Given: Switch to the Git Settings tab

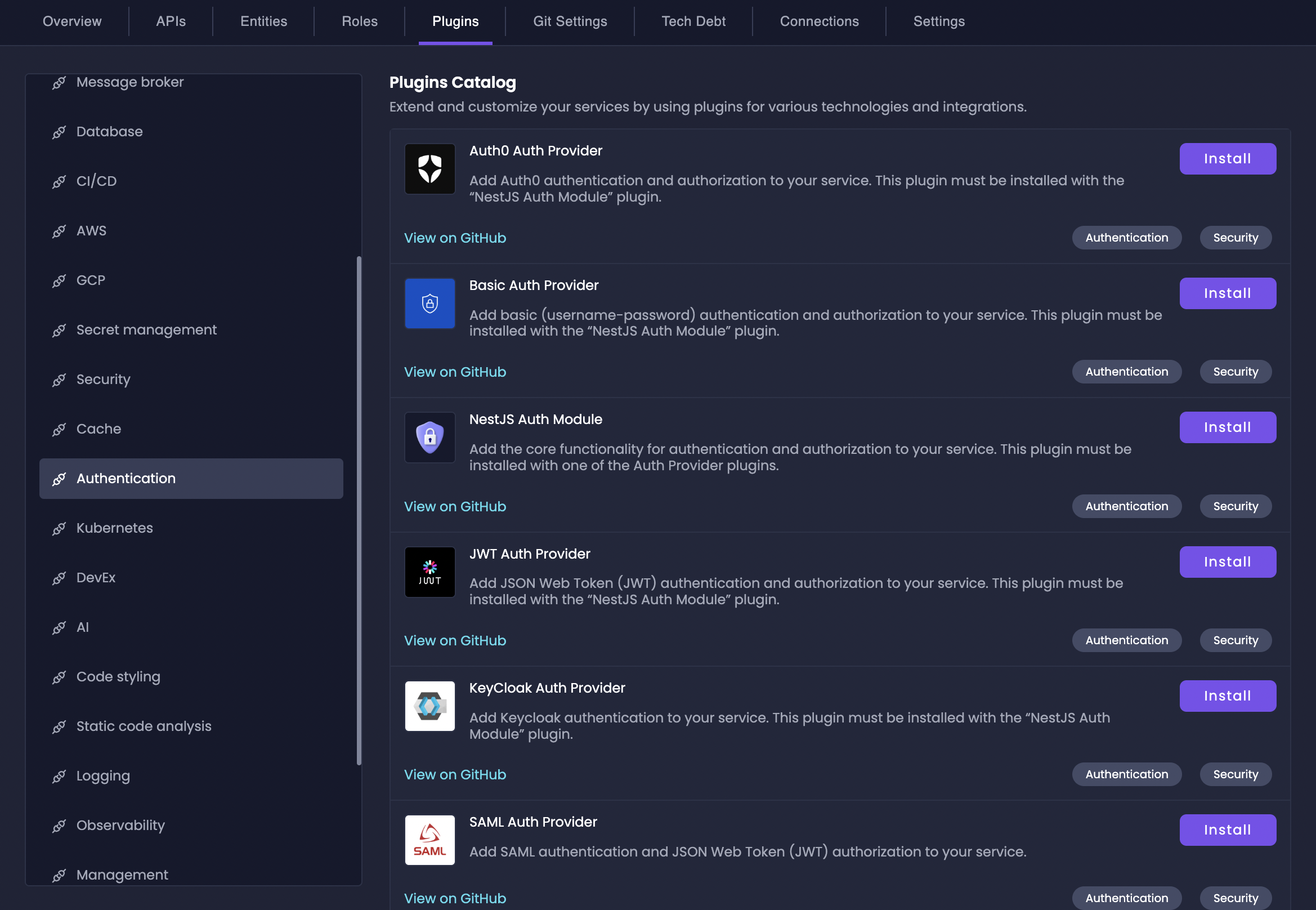Looking at the screenshot, I should pos(570,21).
